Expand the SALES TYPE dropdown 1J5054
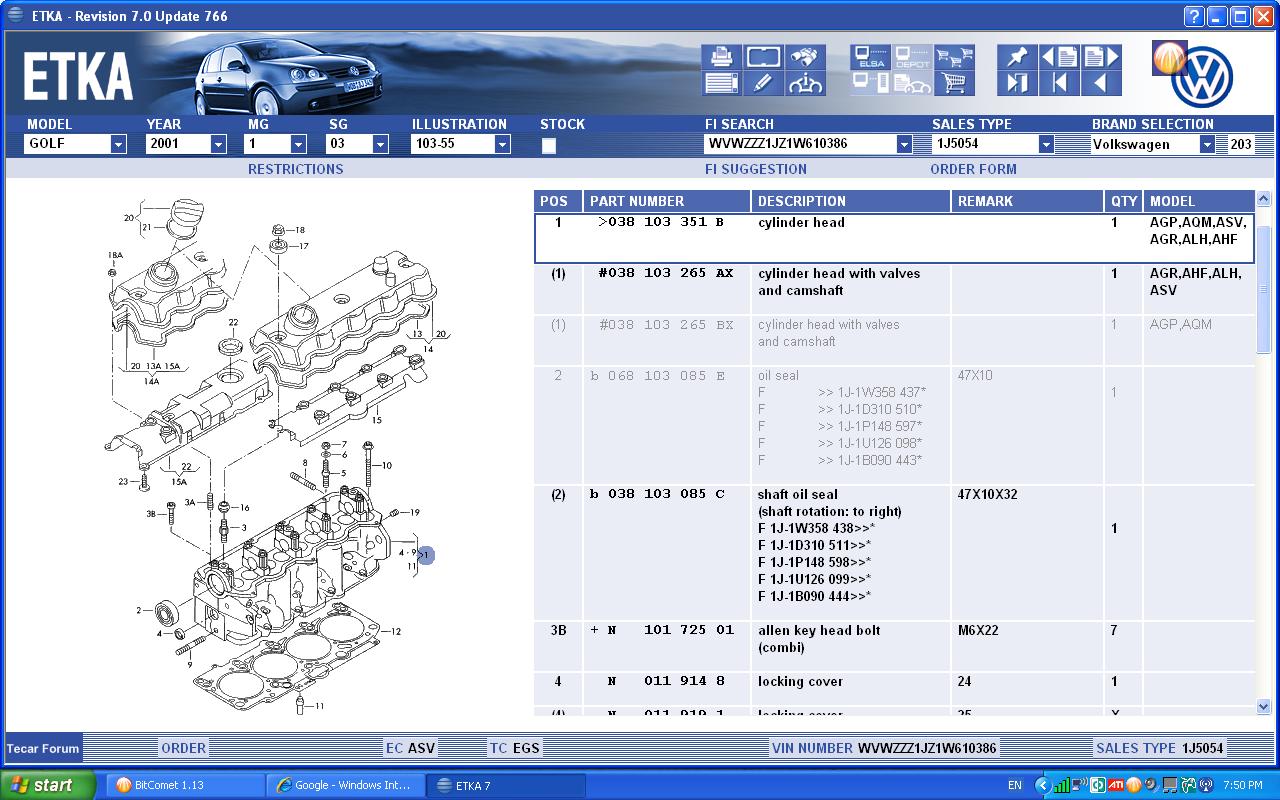 [1046, 144]
